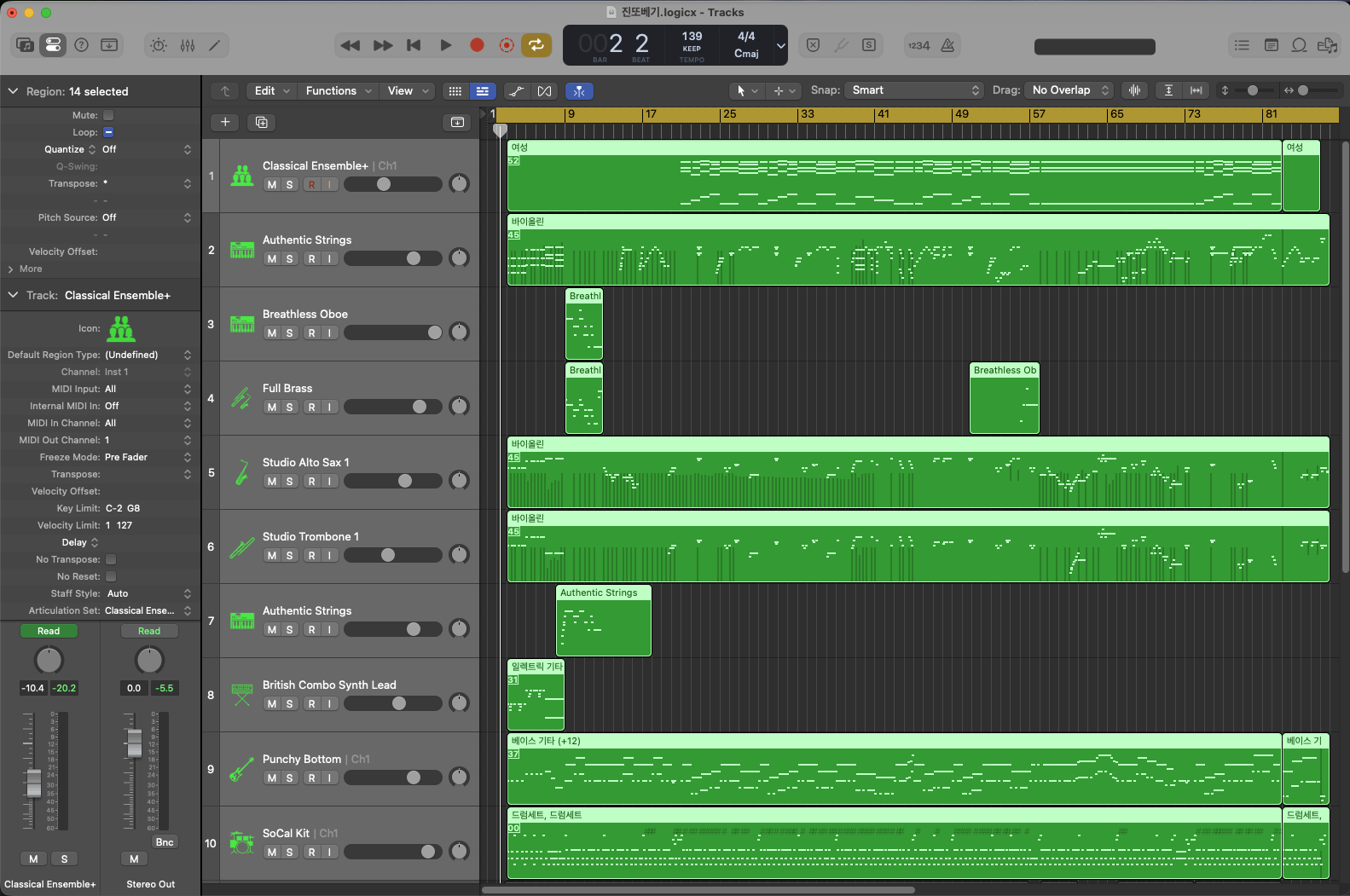This screenshot has width=1350, height=896.
Task: Solo the Breathless Oboe track
Action: pos(290,333)
